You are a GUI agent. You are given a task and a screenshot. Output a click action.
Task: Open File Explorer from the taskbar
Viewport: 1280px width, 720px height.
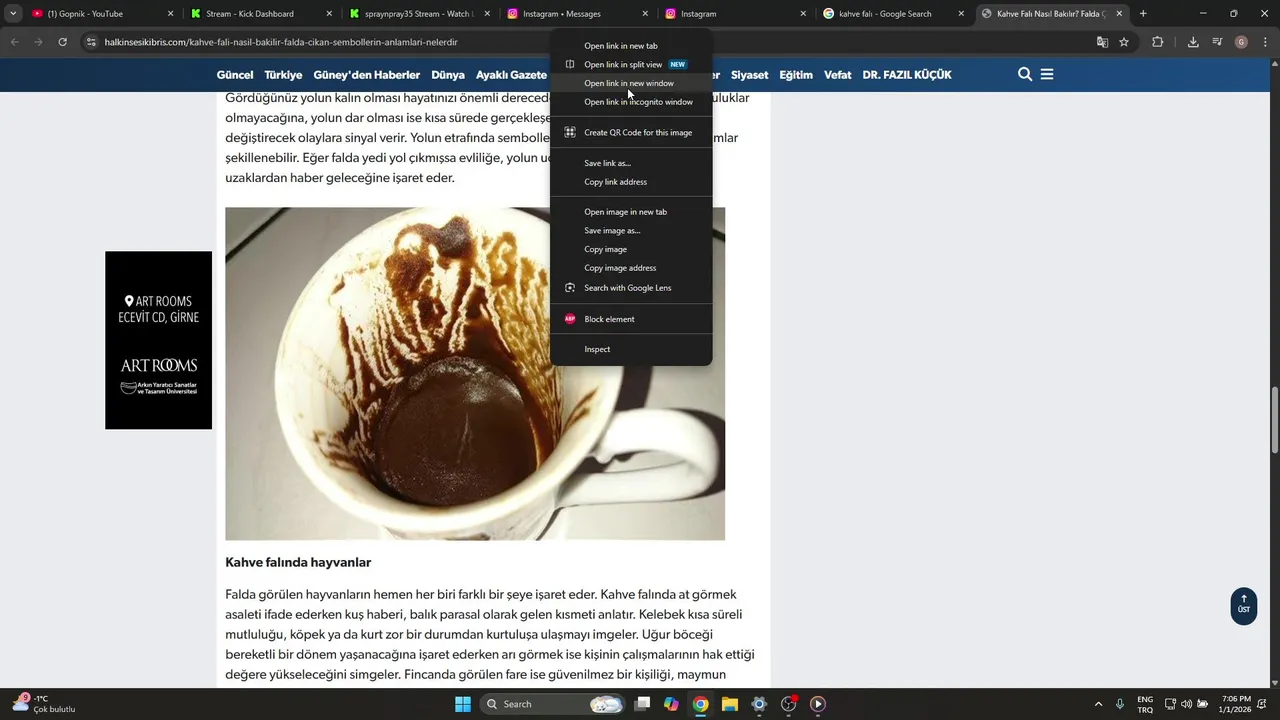coord(730,704)
